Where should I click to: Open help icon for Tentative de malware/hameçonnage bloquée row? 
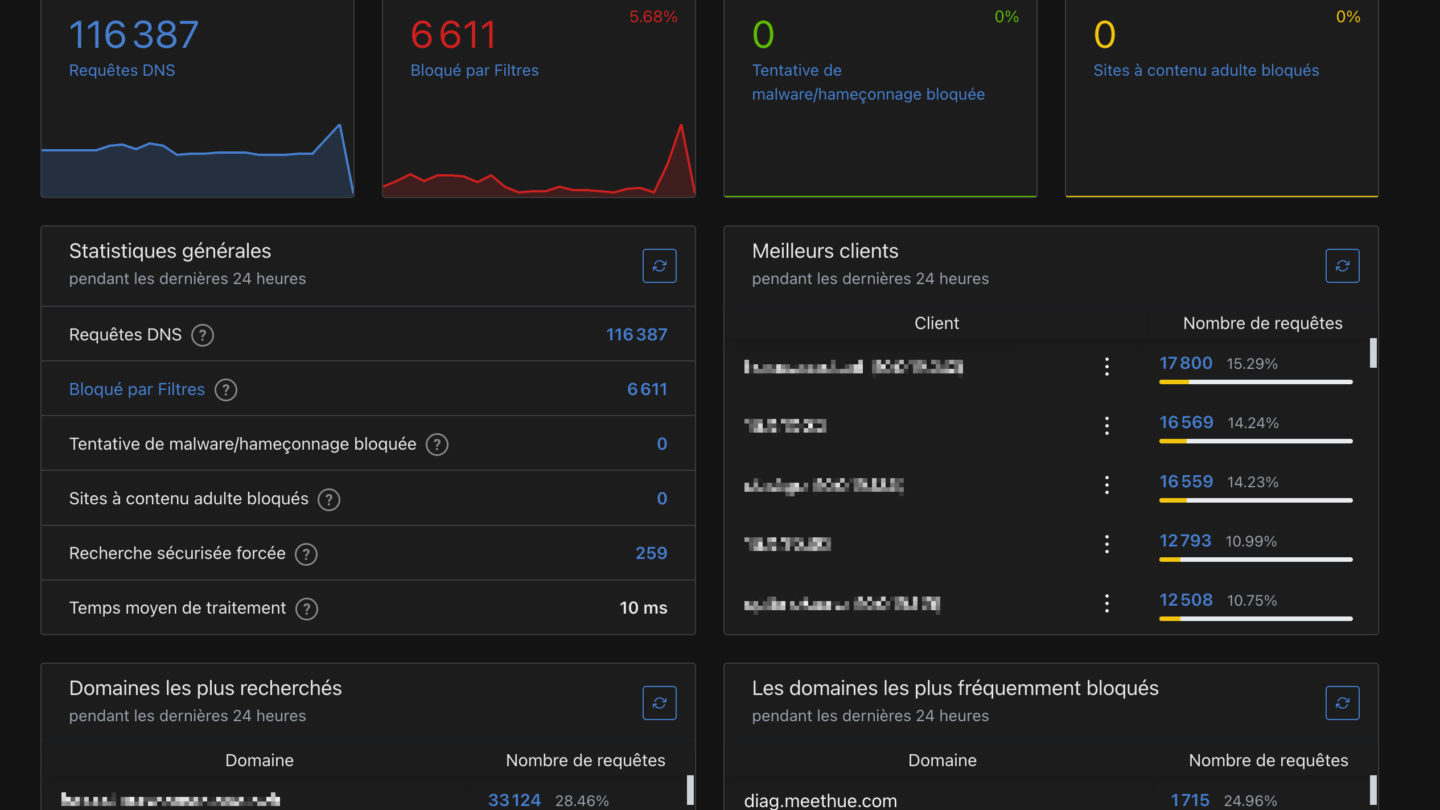[437, 445]
